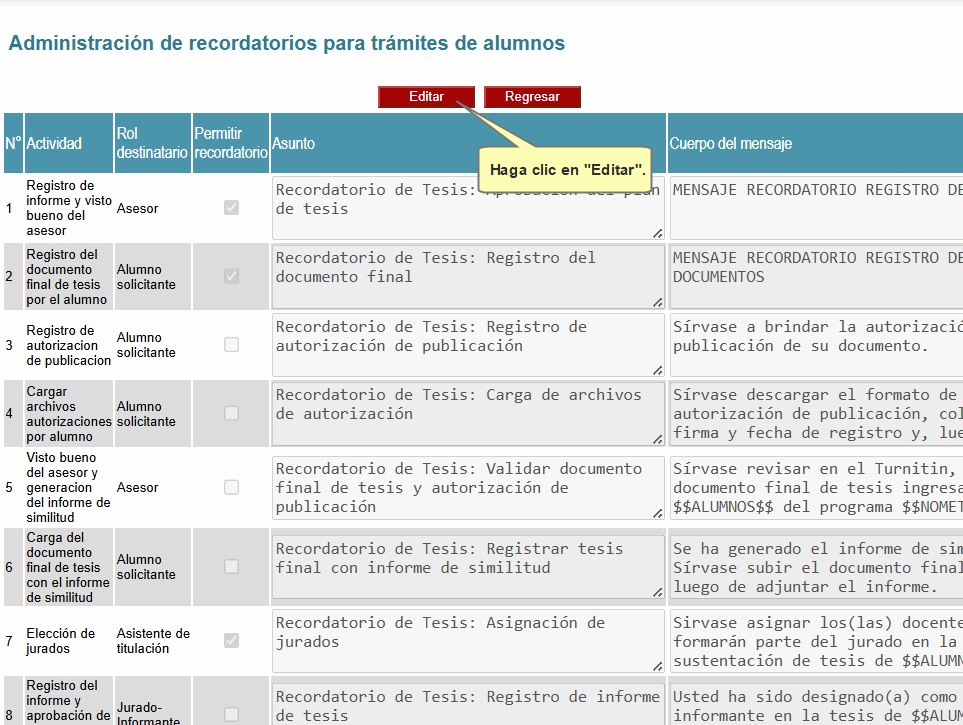
Task: Enable reminder checkbox for row 3
Action: tap(231, 345)
